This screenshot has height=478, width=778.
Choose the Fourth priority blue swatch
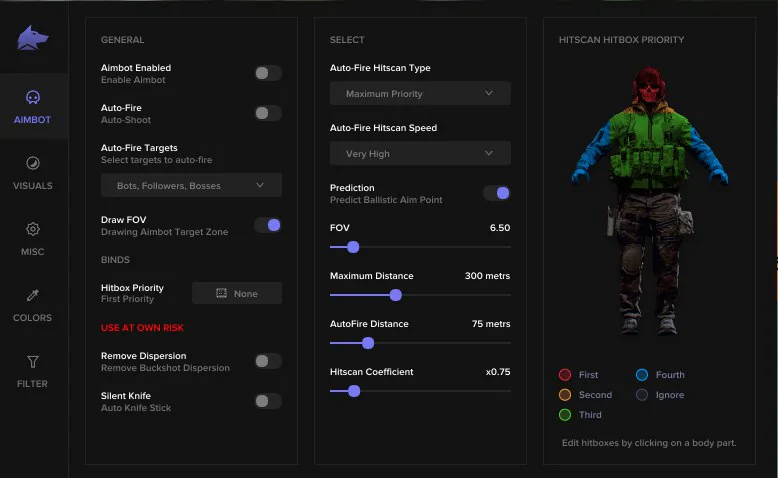(642, 375)
